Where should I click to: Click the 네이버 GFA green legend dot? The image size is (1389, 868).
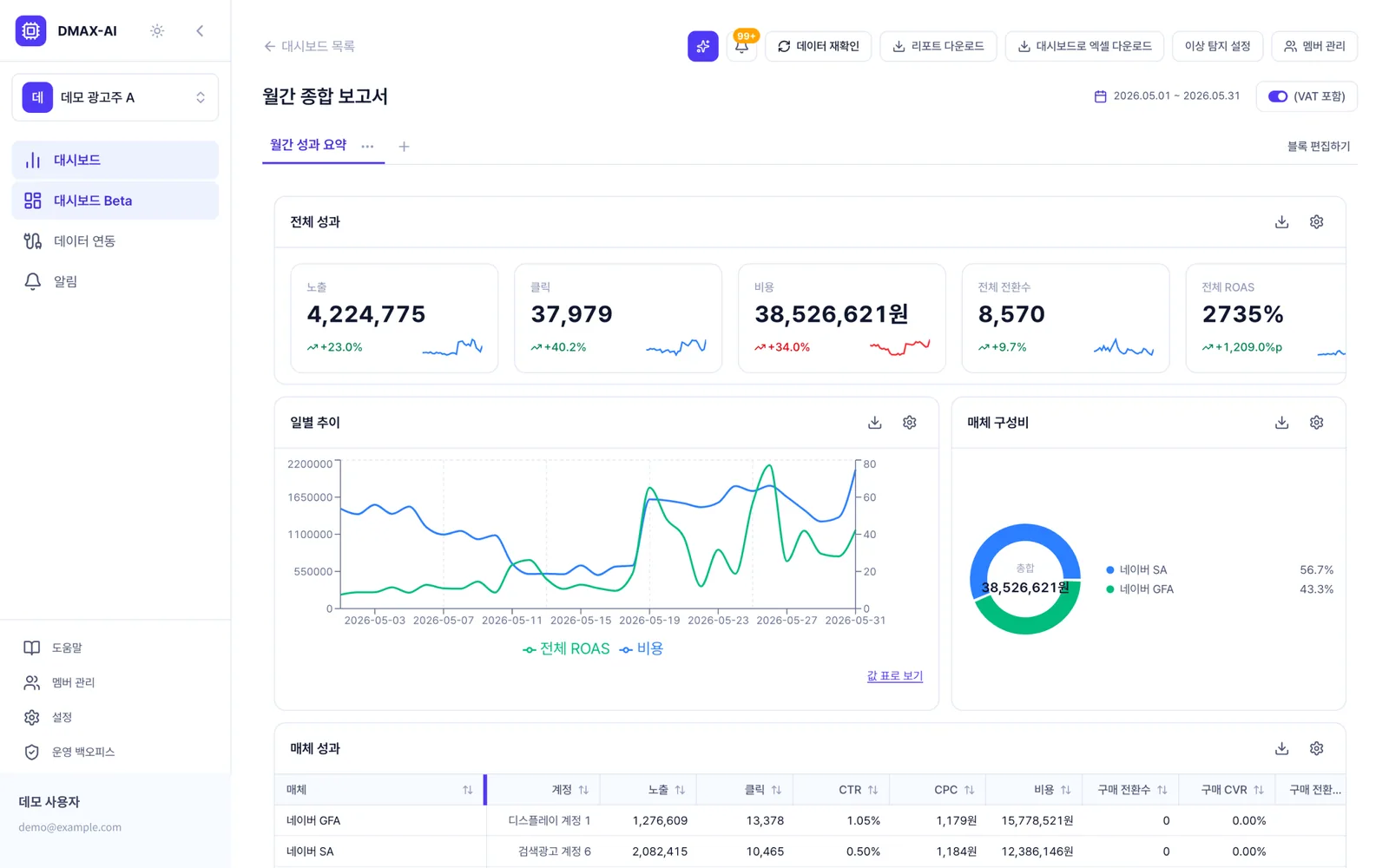click(1110, 589)
